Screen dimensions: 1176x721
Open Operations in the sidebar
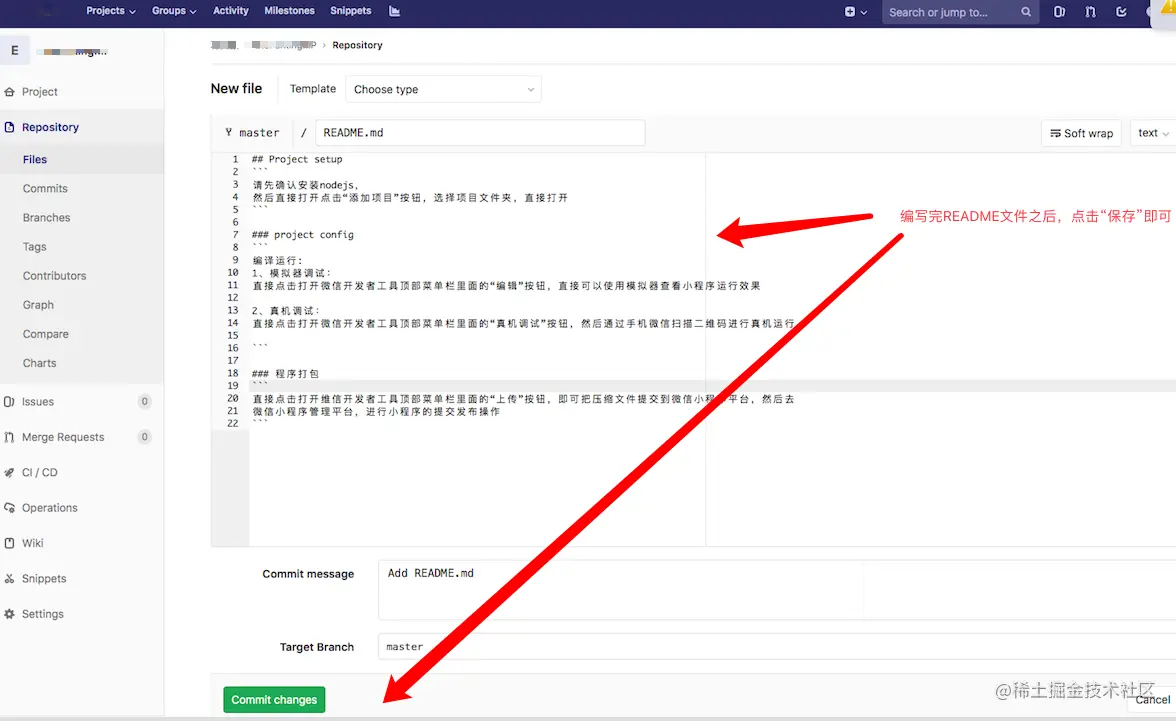[x=50, y=507]
